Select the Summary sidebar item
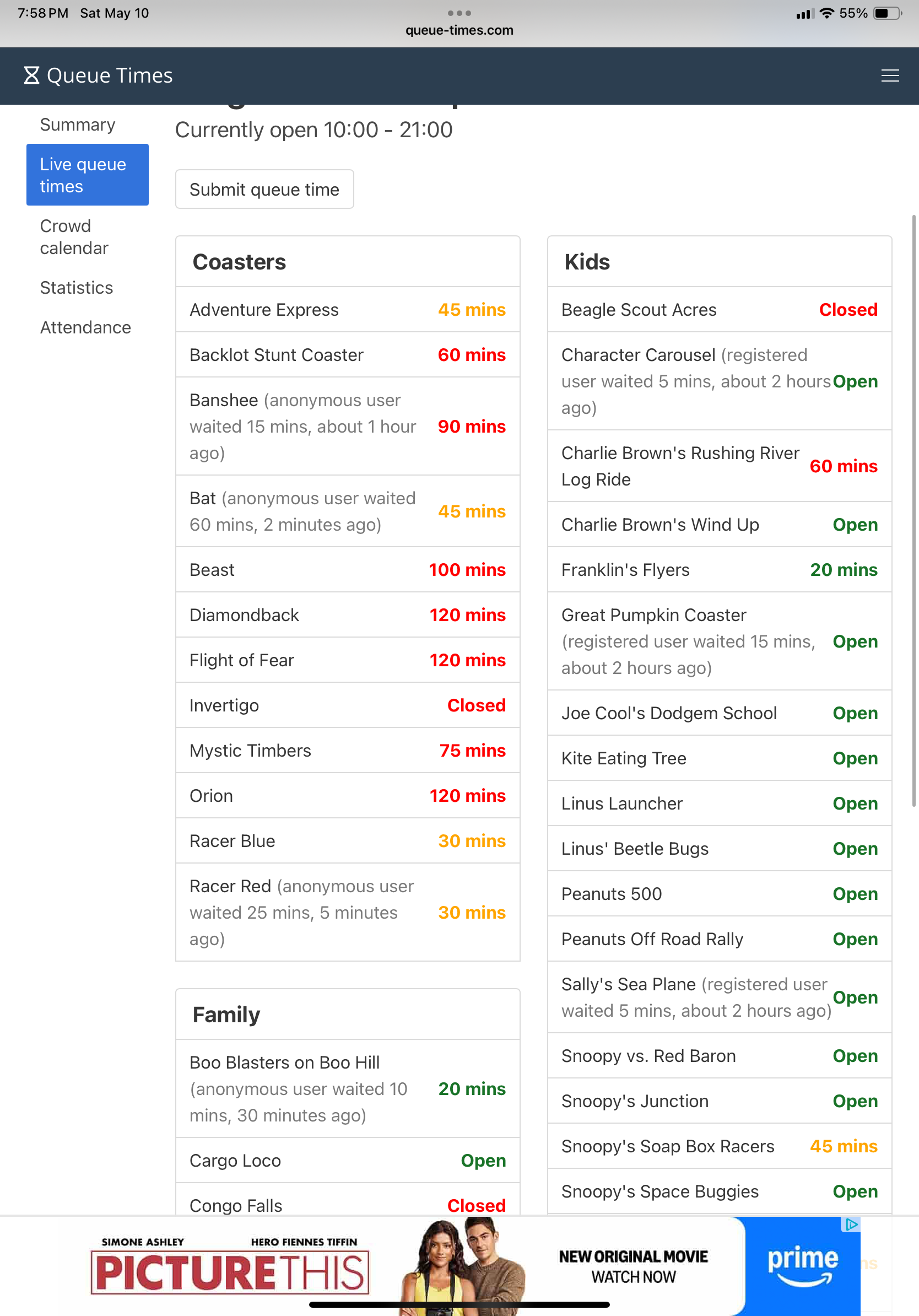This screenshot has width=919, height=1316. point(77,125)
